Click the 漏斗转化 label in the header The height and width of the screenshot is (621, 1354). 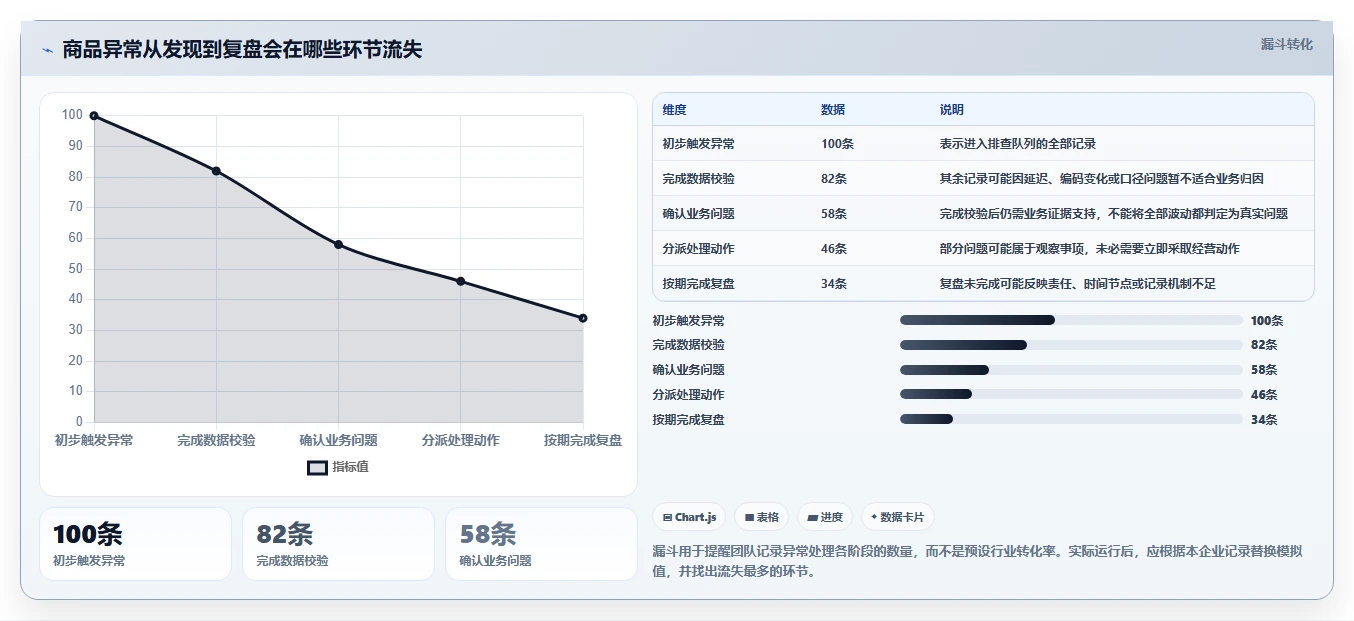click(x=1287, y=44)
